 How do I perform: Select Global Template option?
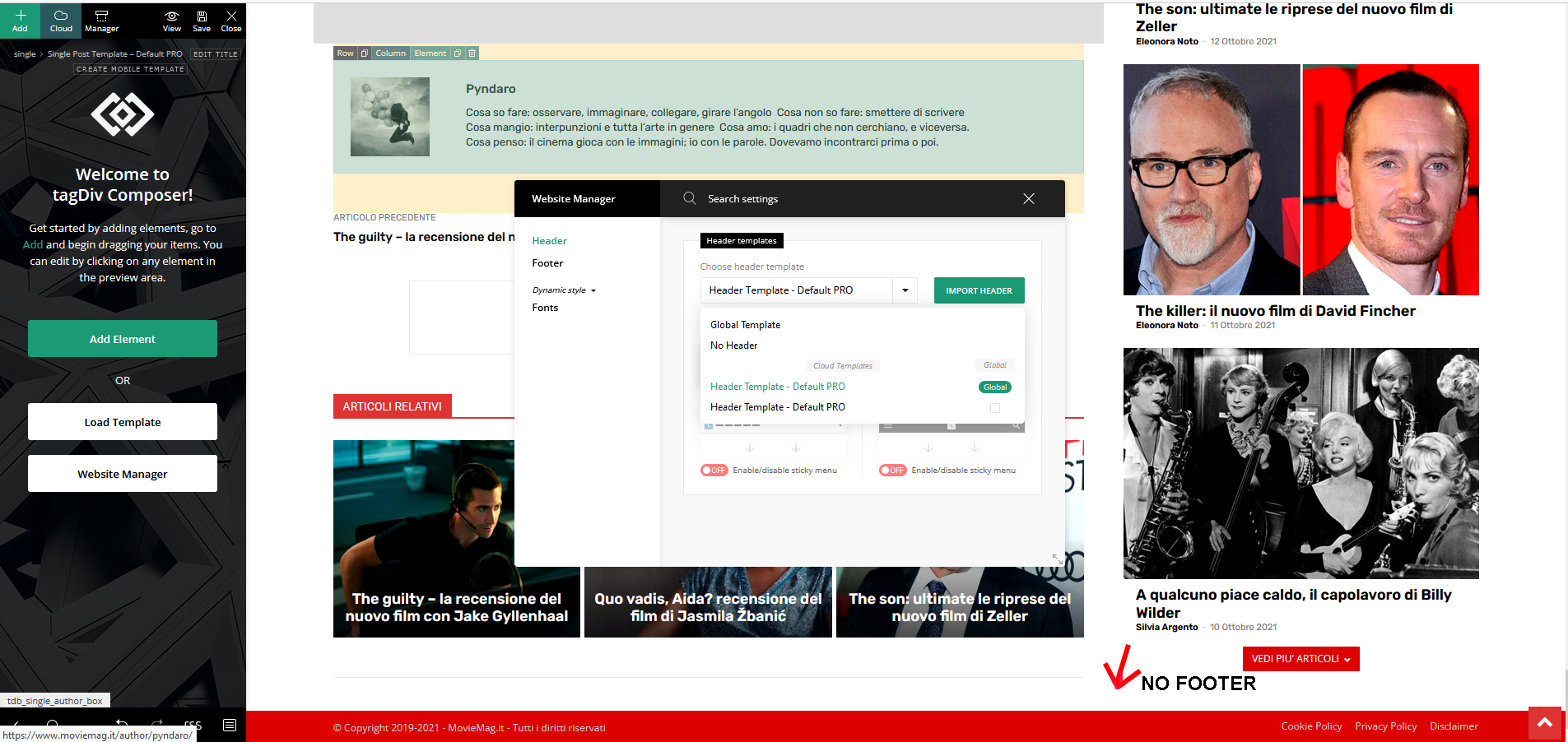(746, 325)
